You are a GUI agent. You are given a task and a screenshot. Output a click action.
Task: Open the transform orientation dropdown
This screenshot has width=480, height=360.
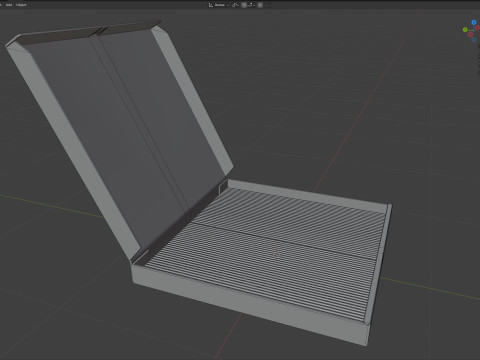click(219, 5)
